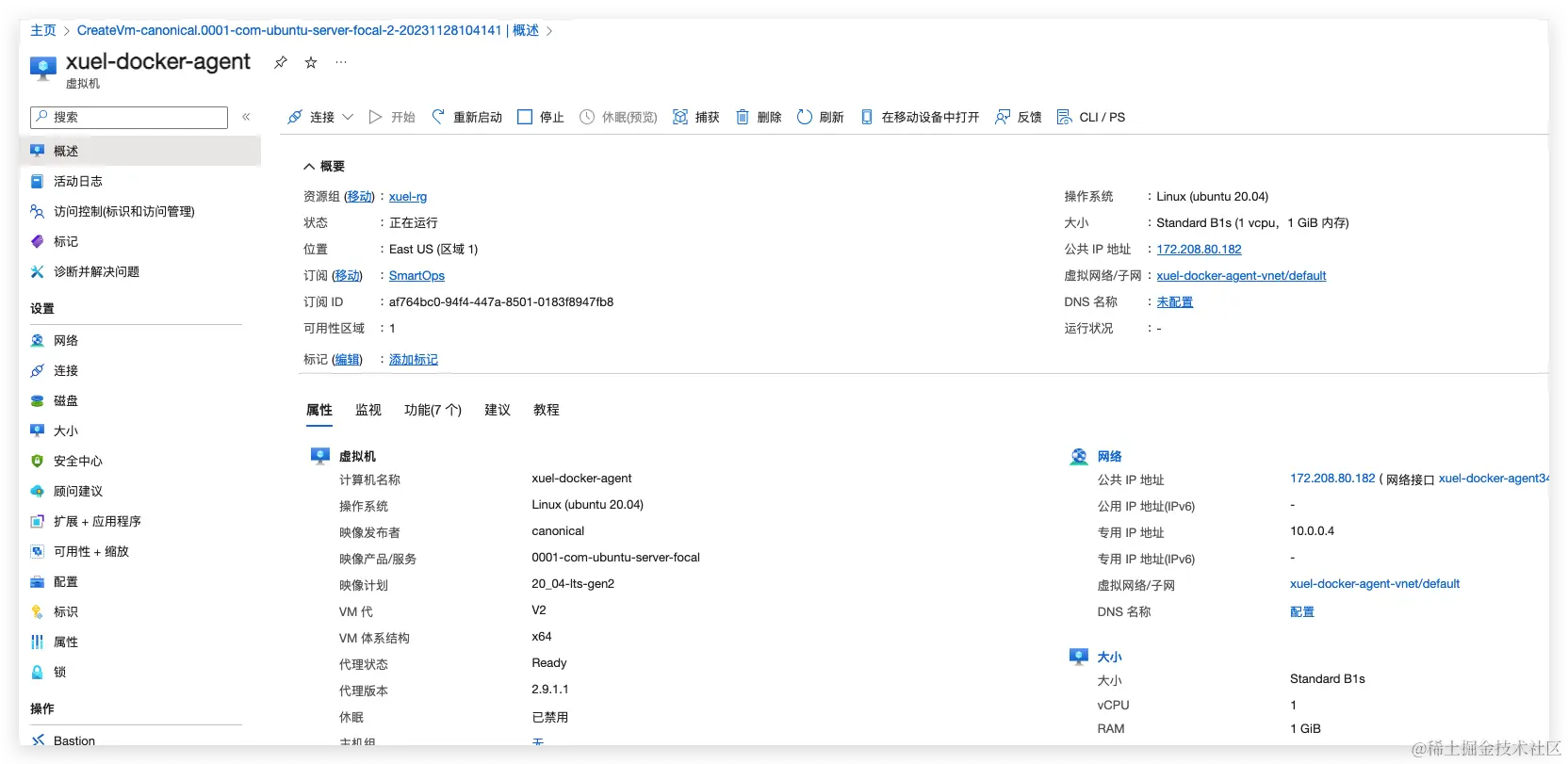
Task: Open the 反馈 feedback button
Action: click(1019, 117)
